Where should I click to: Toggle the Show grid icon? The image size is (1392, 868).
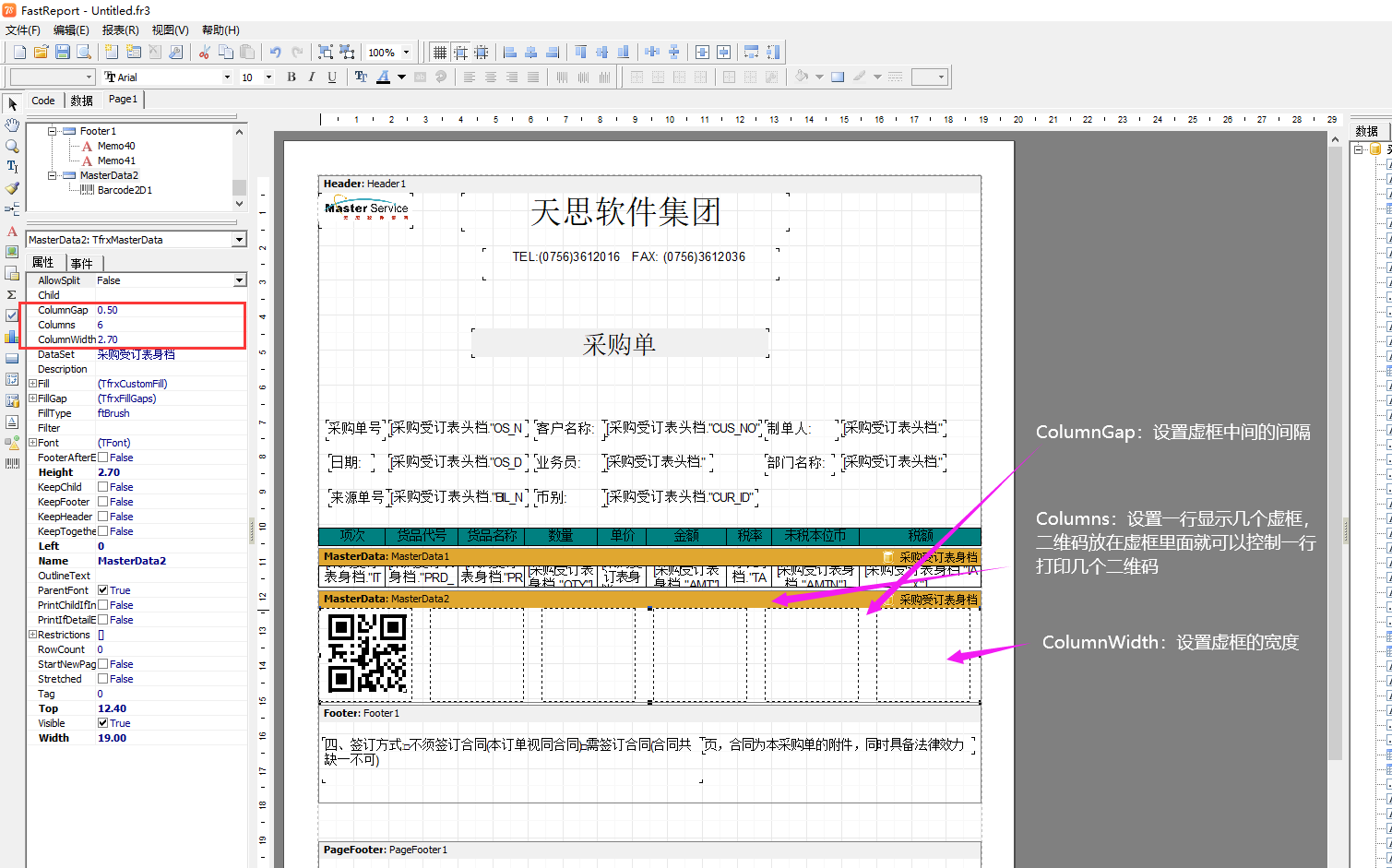tap(440, 53)
